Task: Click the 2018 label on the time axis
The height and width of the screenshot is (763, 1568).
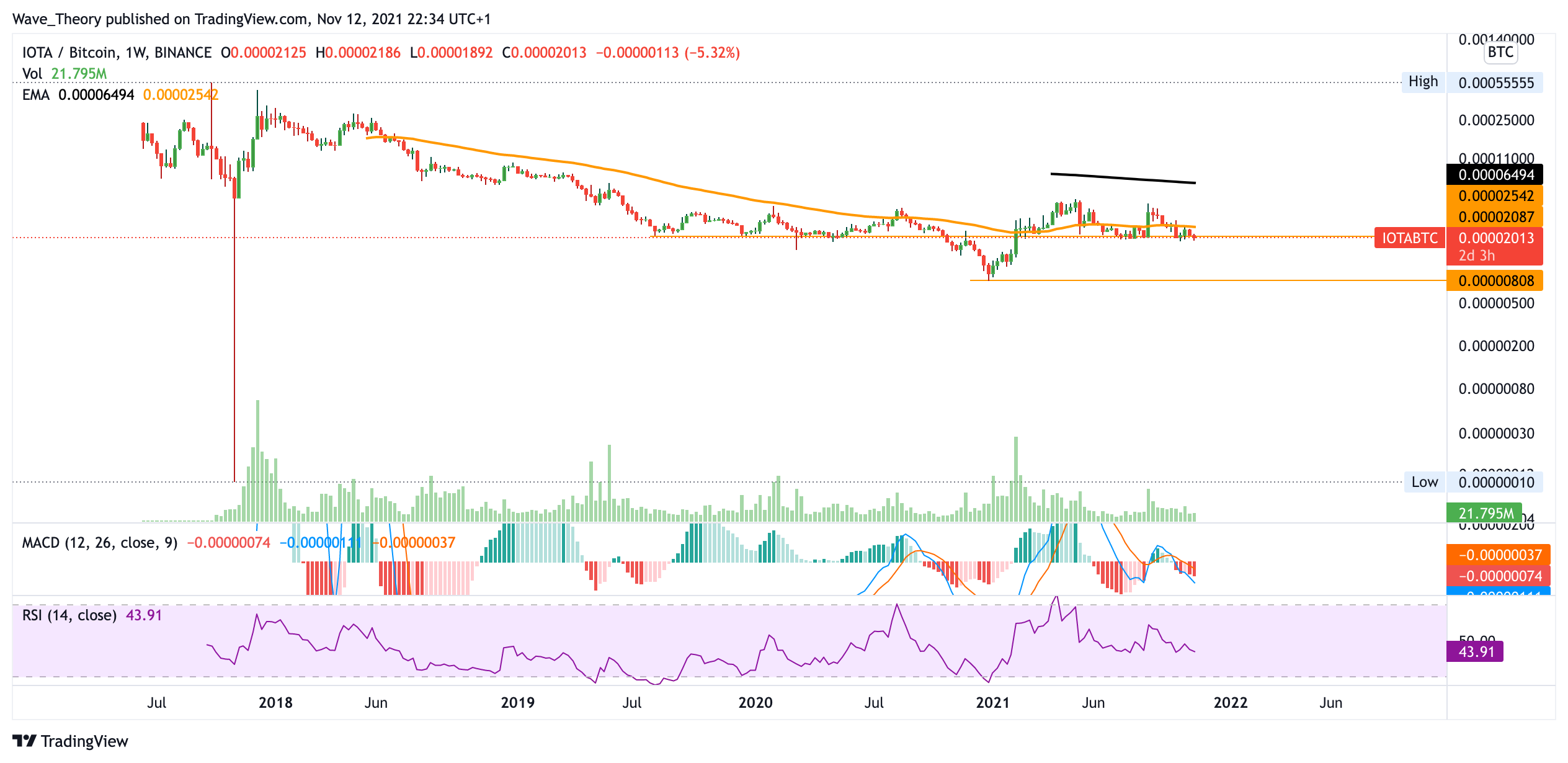Action: click(275, 703)
